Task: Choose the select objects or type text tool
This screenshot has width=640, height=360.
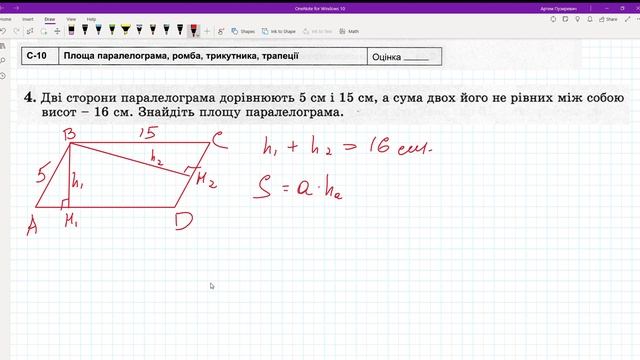Action: coord(30,31)
